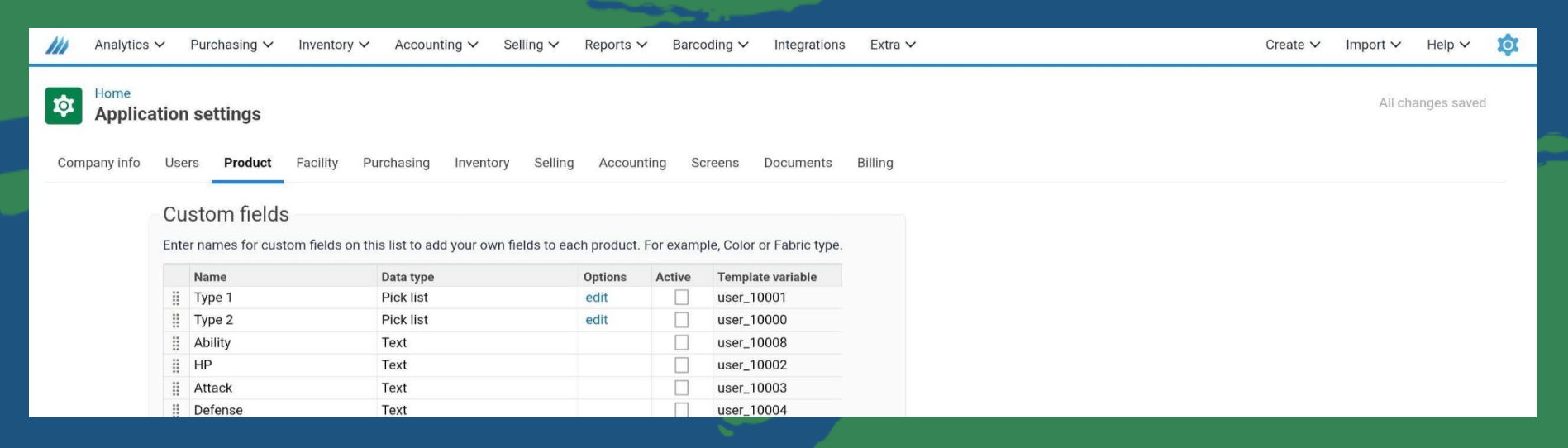Tick the Active checkbox for Type 1

682,298
